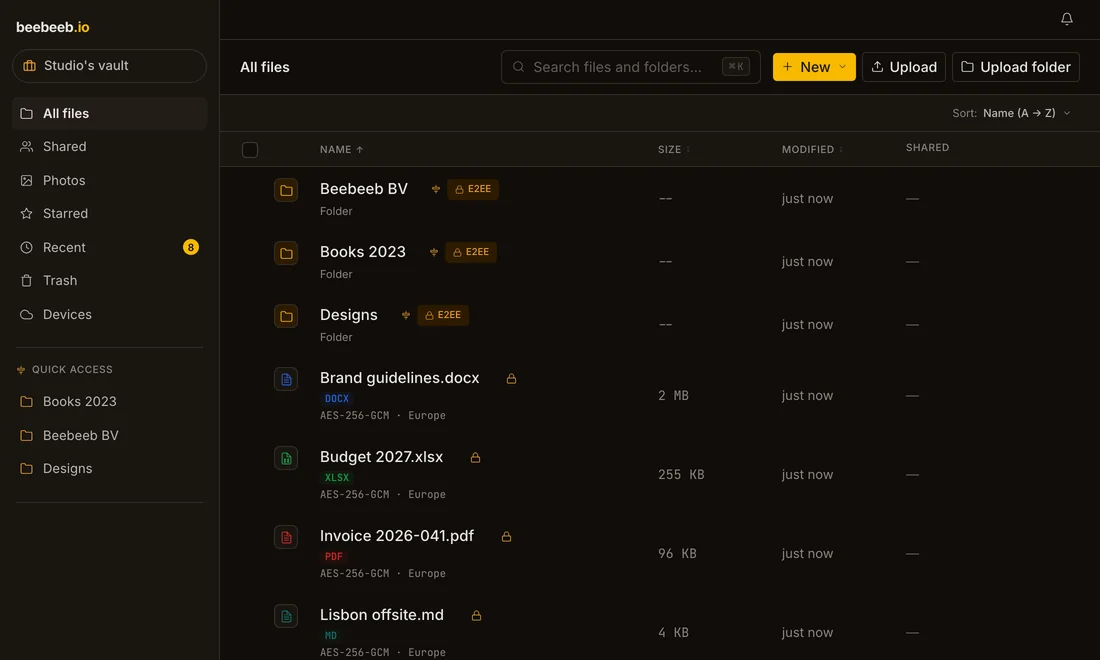Sort by the SIZE column header

673,149
